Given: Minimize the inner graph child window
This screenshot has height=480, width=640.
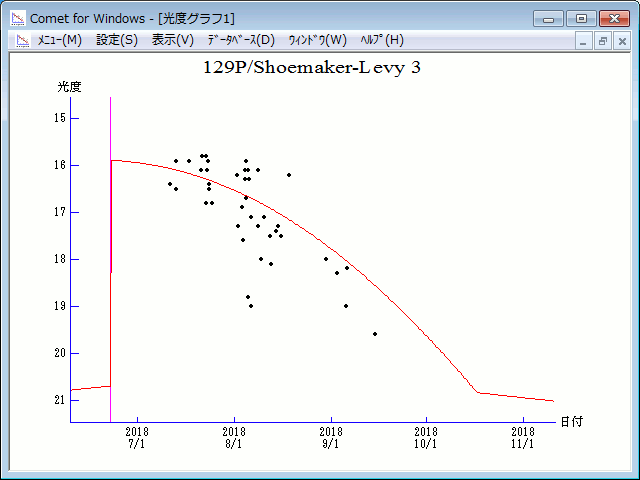Looking at the screenshot, I should pos(584,41).
